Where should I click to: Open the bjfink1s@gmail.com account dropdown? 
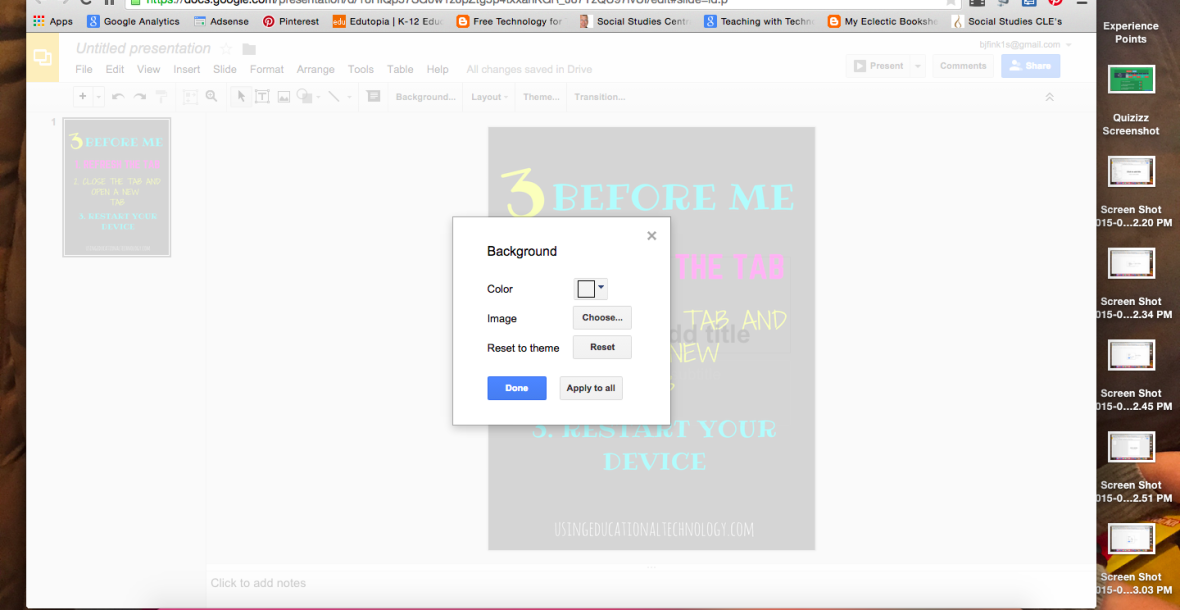[x=1025, y=44]
